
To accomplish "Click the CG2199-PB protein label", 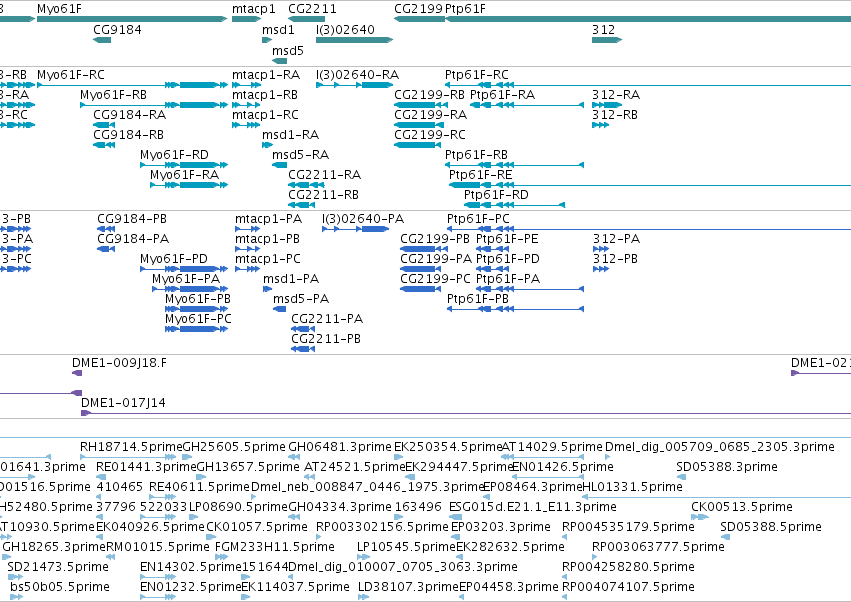I will click(x=435, y=239).
